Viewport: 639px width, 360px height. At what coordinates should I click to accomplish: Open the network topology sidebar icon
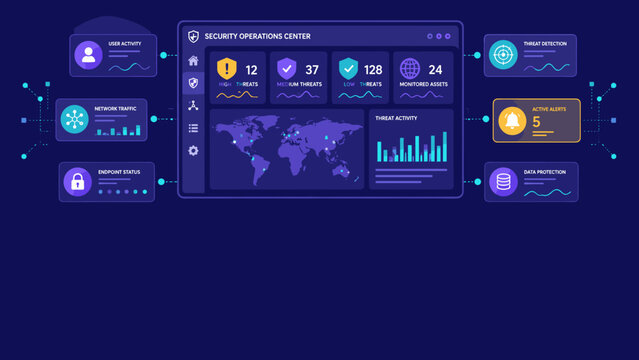tap(193, 106)
